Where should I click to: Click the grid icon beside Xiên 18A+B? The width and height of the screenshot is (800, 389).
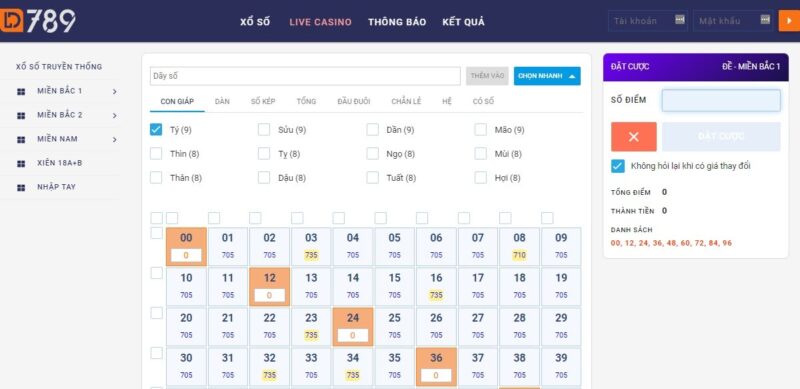(x=21, y=164)
